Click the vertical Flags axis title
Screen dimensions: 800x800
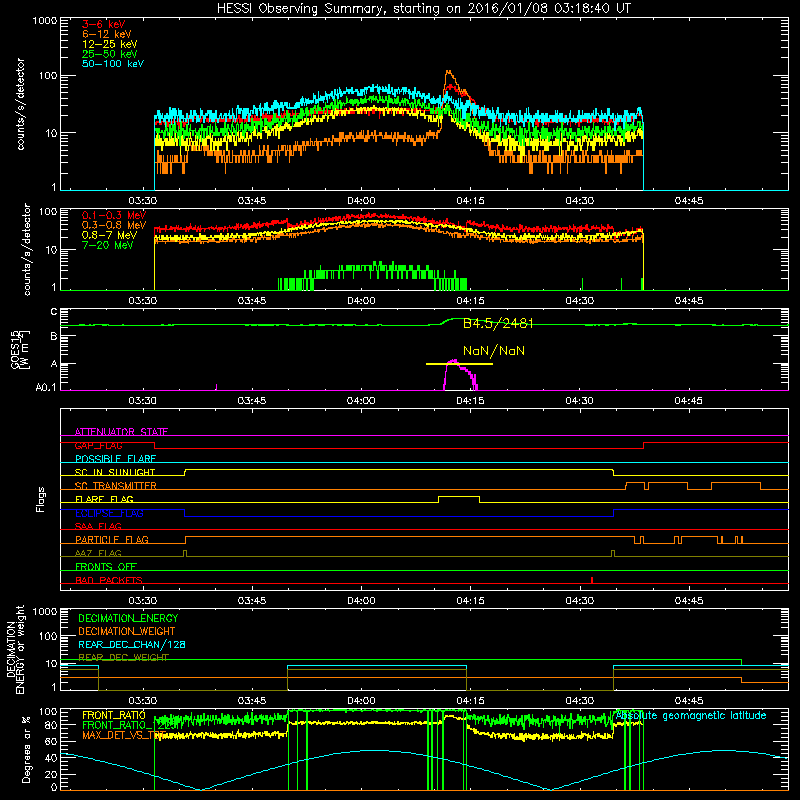[x=41, y=499]
